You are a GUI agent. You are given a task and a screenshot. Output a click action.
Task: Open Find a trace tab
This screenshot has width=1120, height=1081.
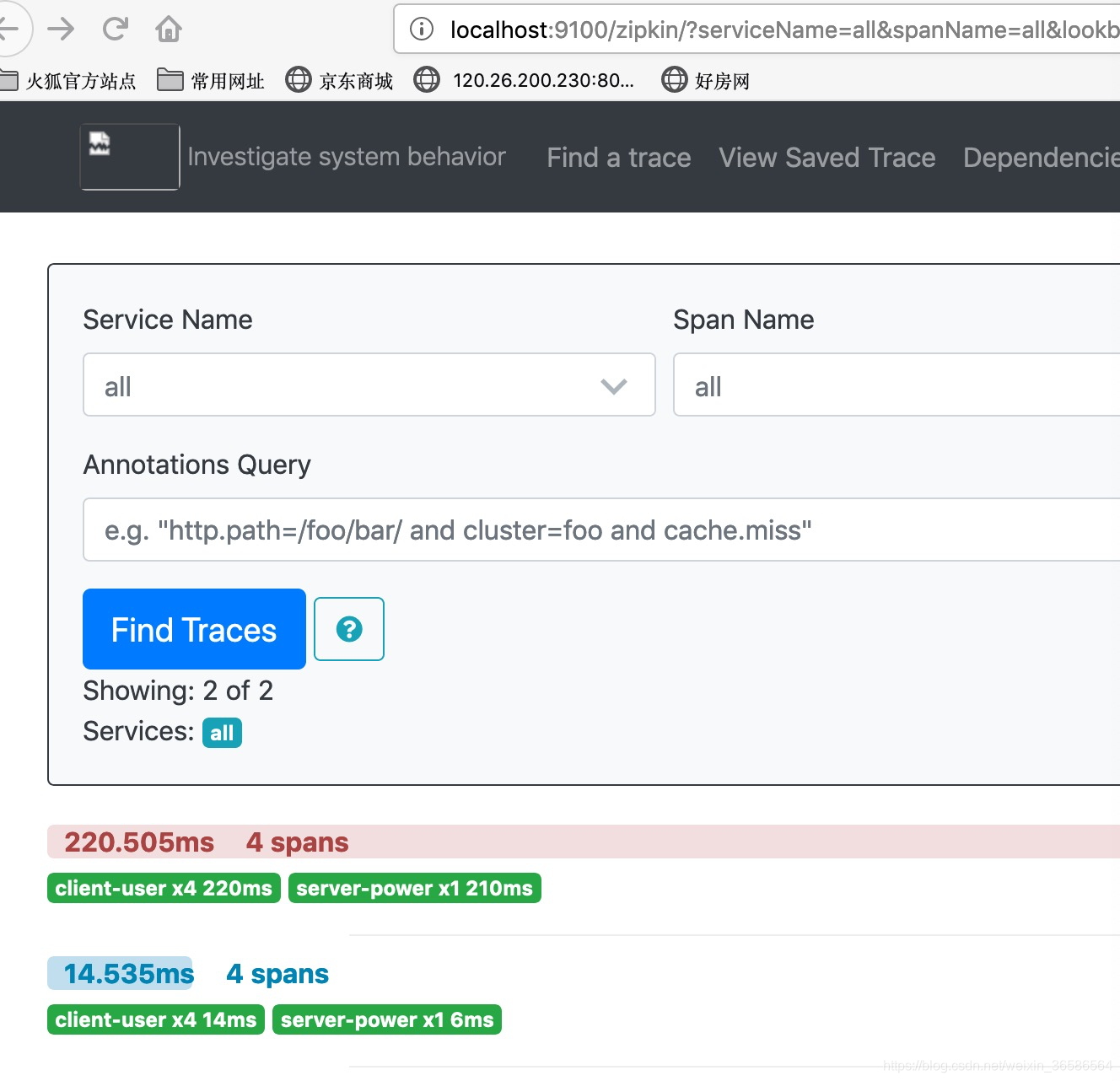coord(619,158)
